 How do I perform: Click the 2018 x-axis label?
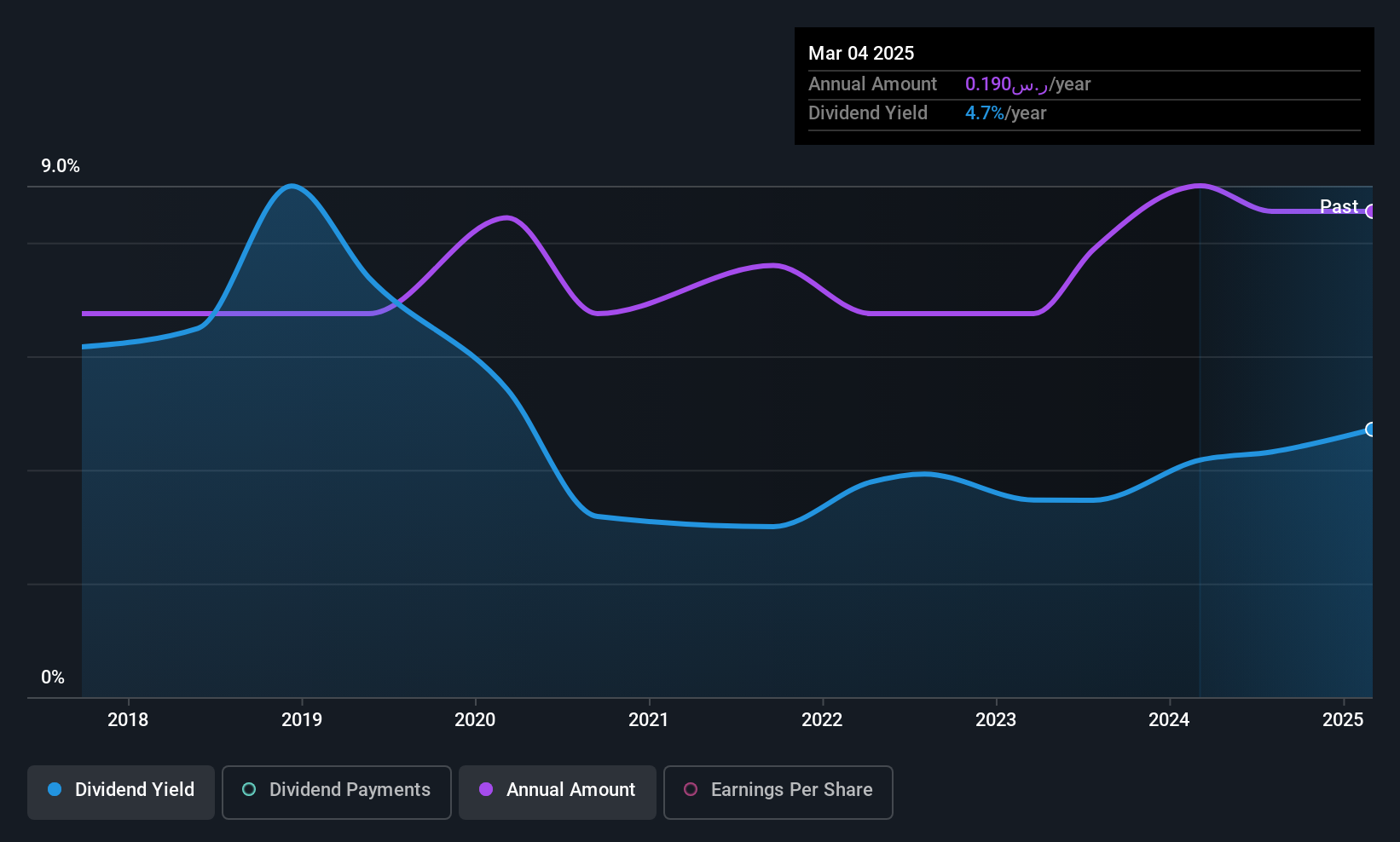(128, 720)
